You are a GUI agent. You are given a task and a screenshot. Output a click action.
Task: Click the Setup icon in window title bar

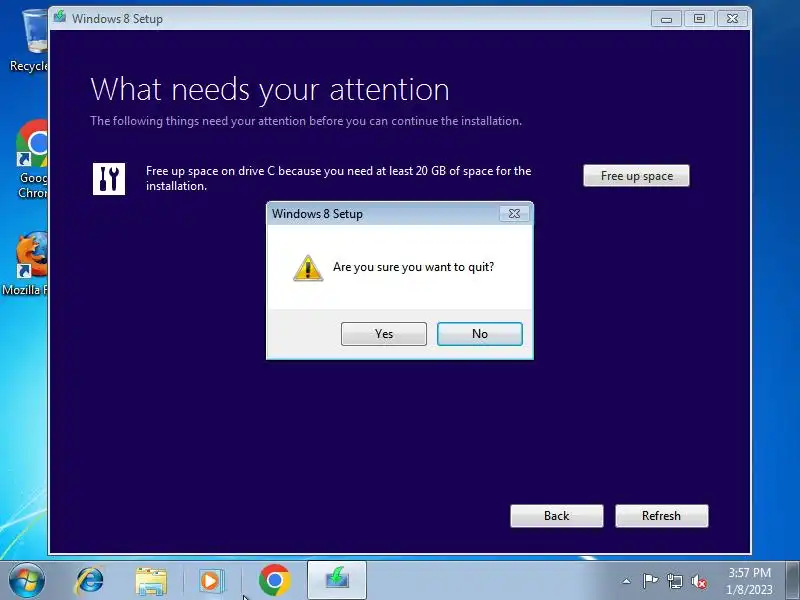tap(60, 17)
